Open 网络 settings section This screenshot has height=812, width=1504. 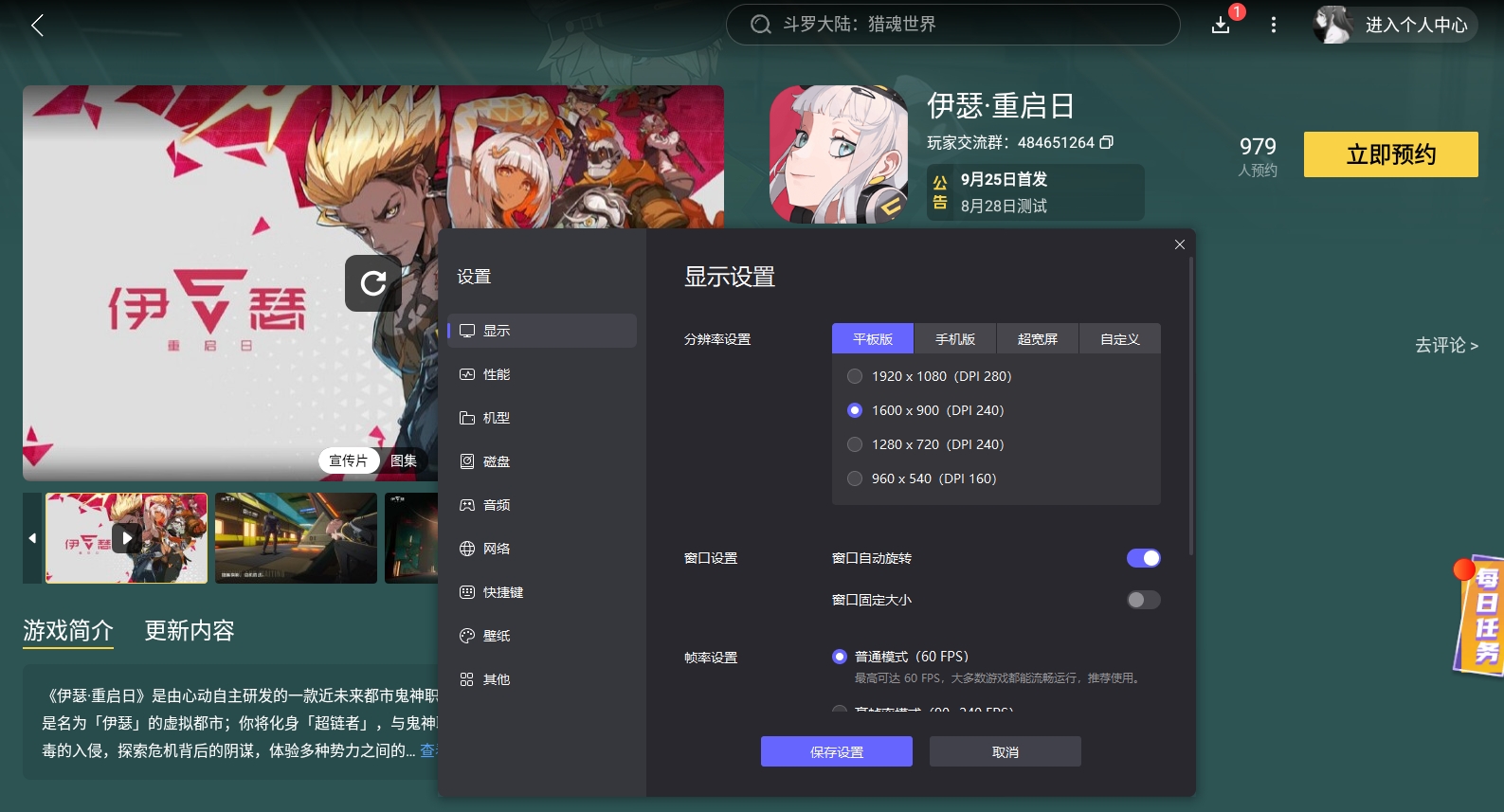(x=542, y=549)
